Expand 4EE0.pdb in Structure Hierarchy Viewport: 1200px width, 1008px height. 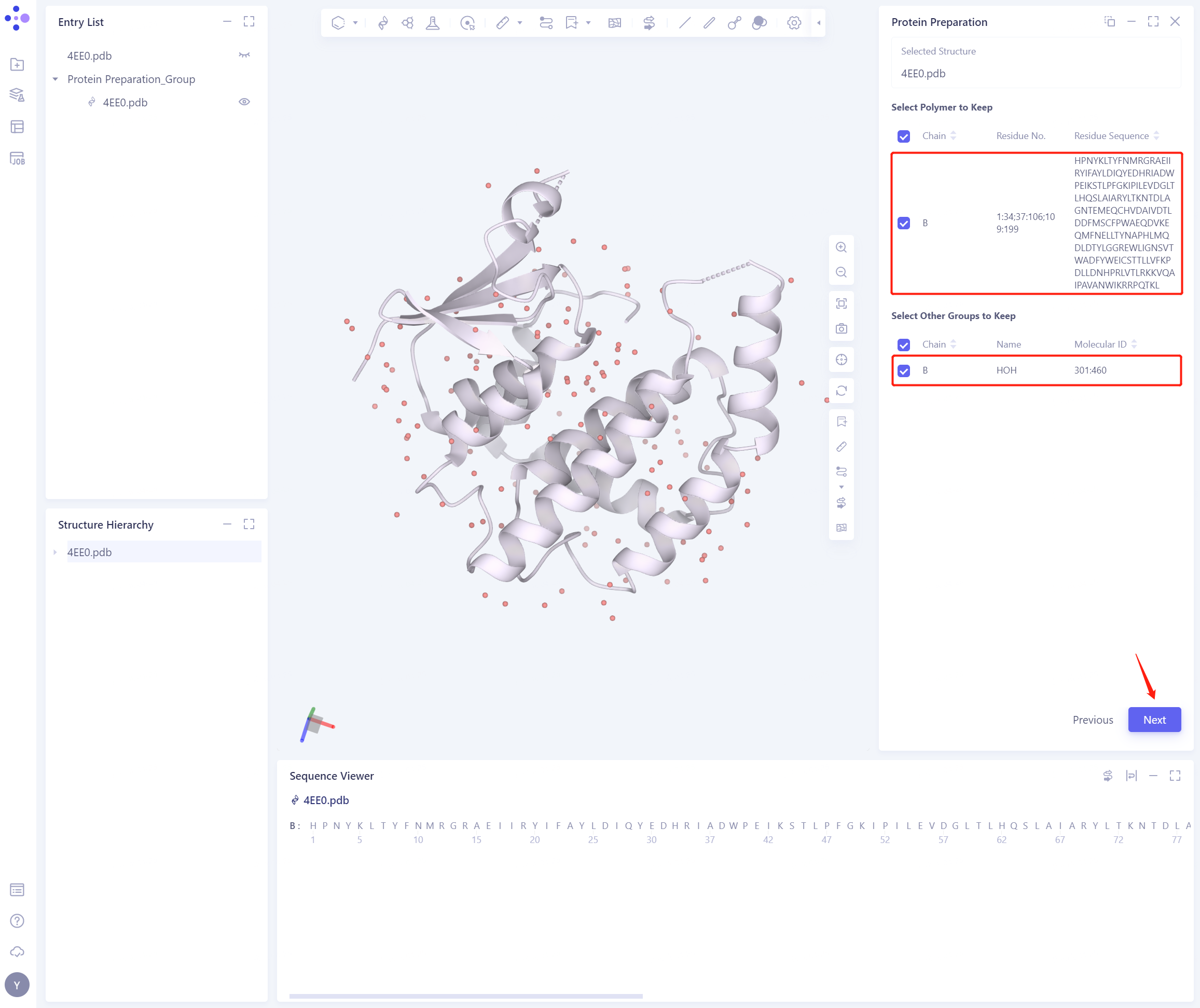coord(55,551)
